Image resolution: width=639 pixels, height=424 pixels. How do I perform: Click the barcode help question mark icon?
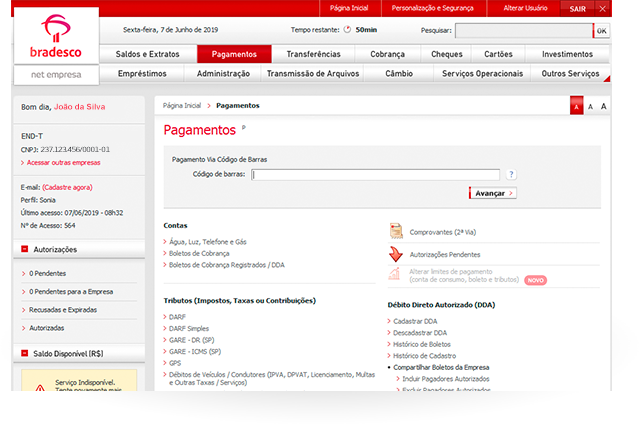tap(511, 174)
